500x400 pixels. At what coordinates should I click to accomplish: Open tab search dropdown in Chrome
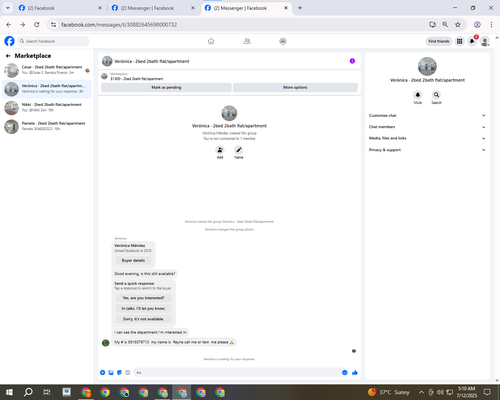point(8,8)
